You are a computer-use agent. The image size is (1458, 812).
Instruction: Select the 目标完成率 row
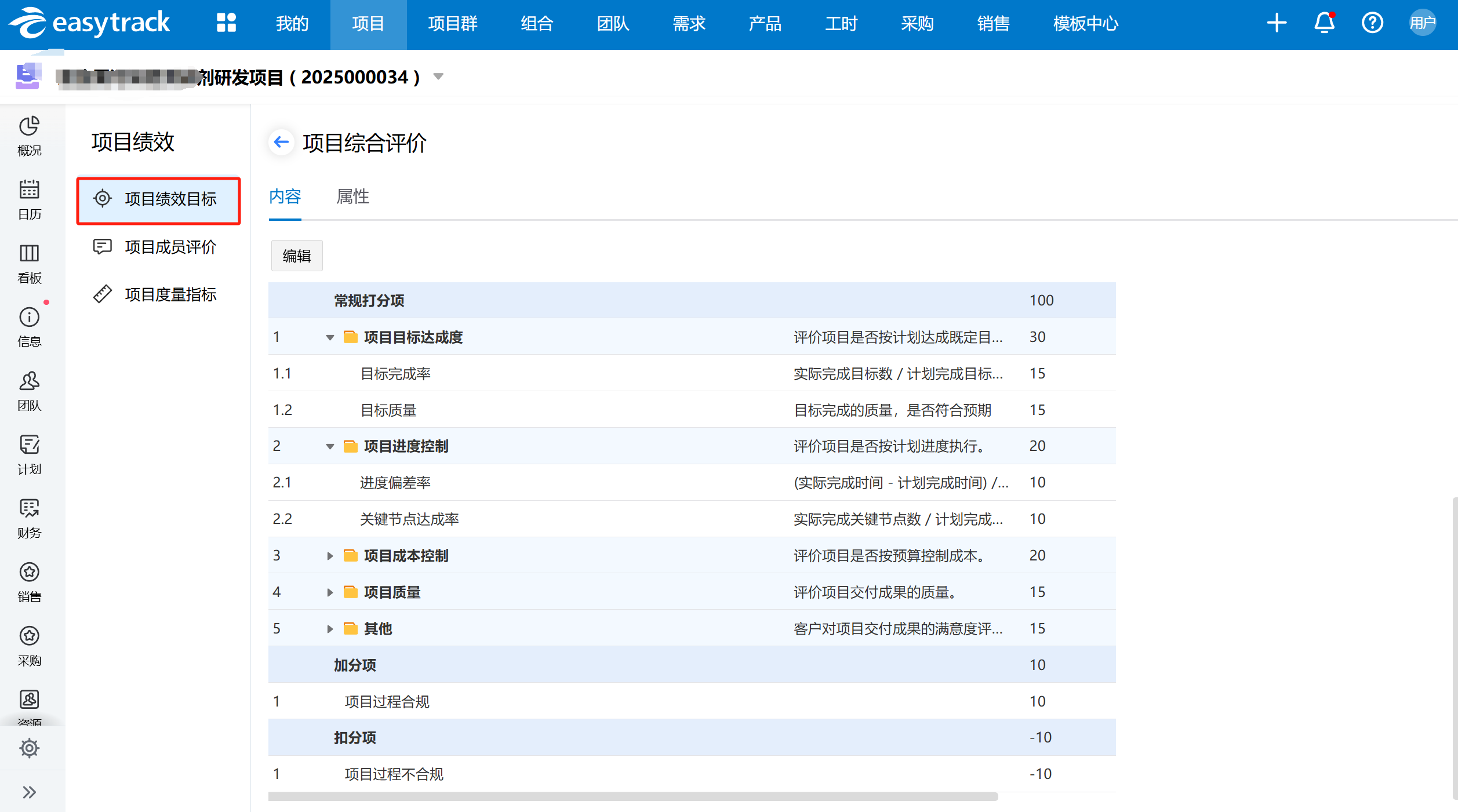point(395,374)
